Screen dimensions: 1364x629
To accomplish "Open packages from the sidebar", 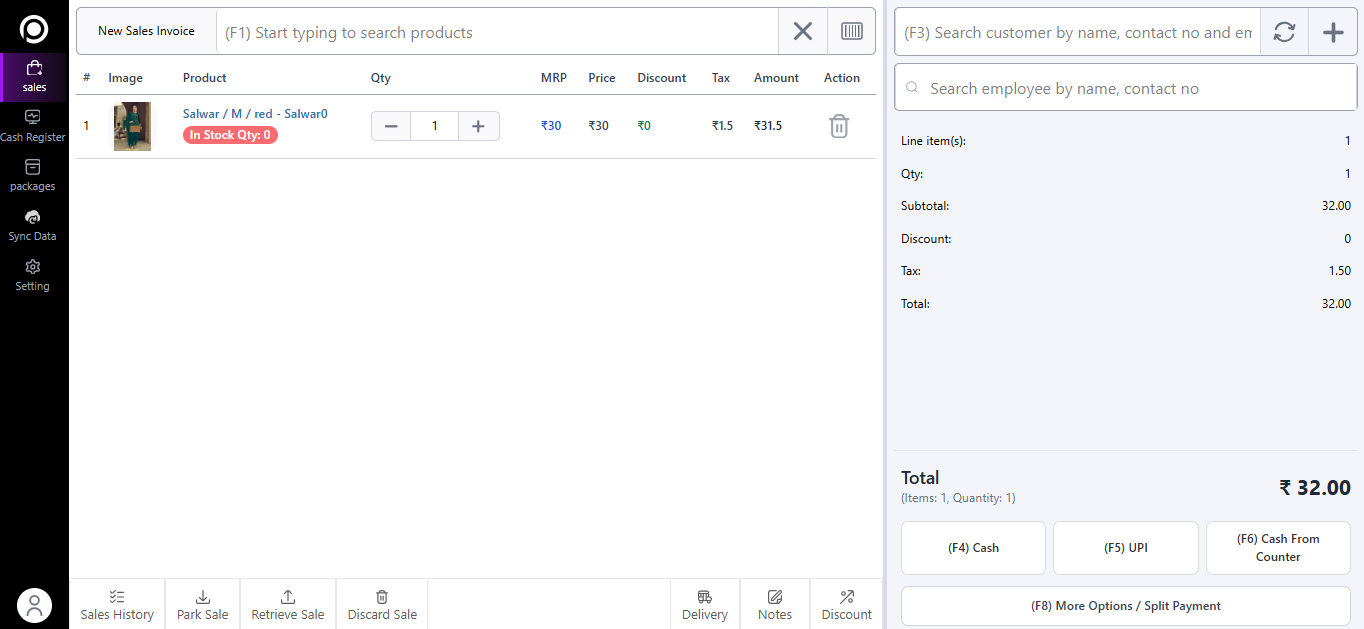I will 33,176.
